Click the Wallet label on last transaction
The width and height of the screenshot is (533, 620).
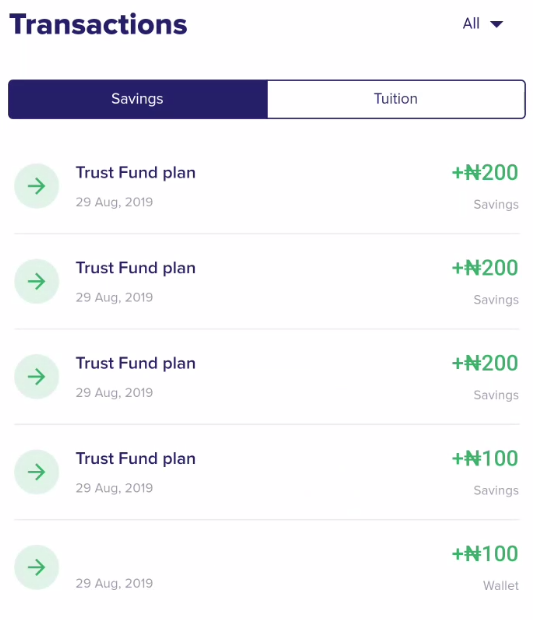pyautogui.click(x=501, y=586)
